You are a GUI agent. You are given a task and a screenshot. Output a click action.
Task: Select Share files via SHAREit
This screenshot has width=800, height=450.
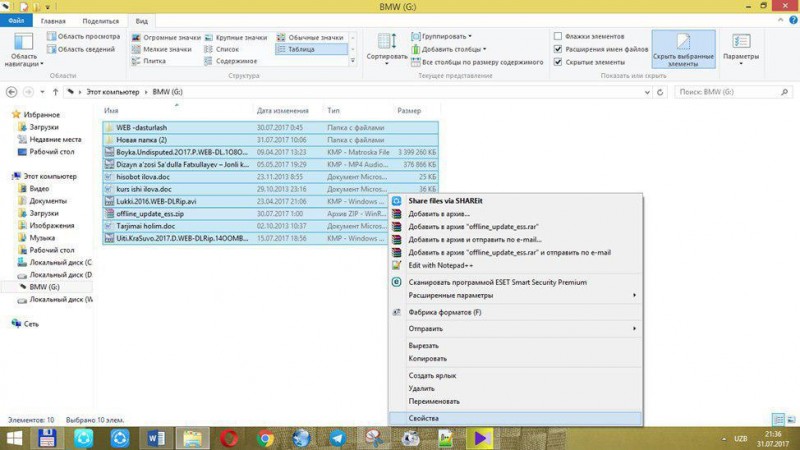point(515,201)
